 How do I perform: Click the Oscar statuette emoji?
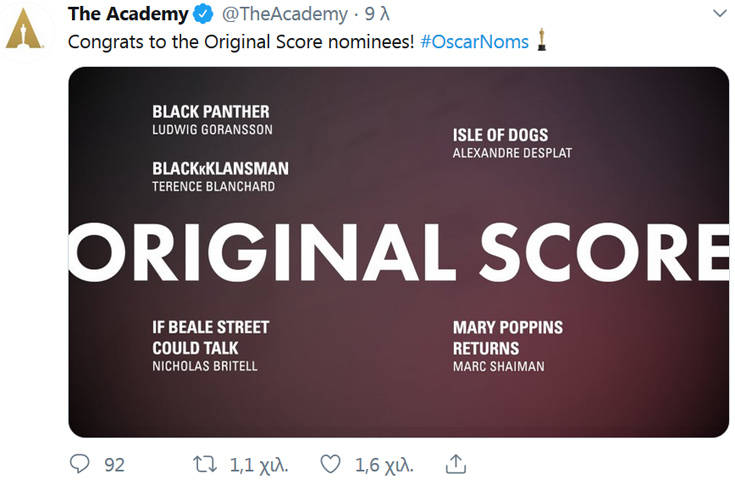(x=541, y=40)
